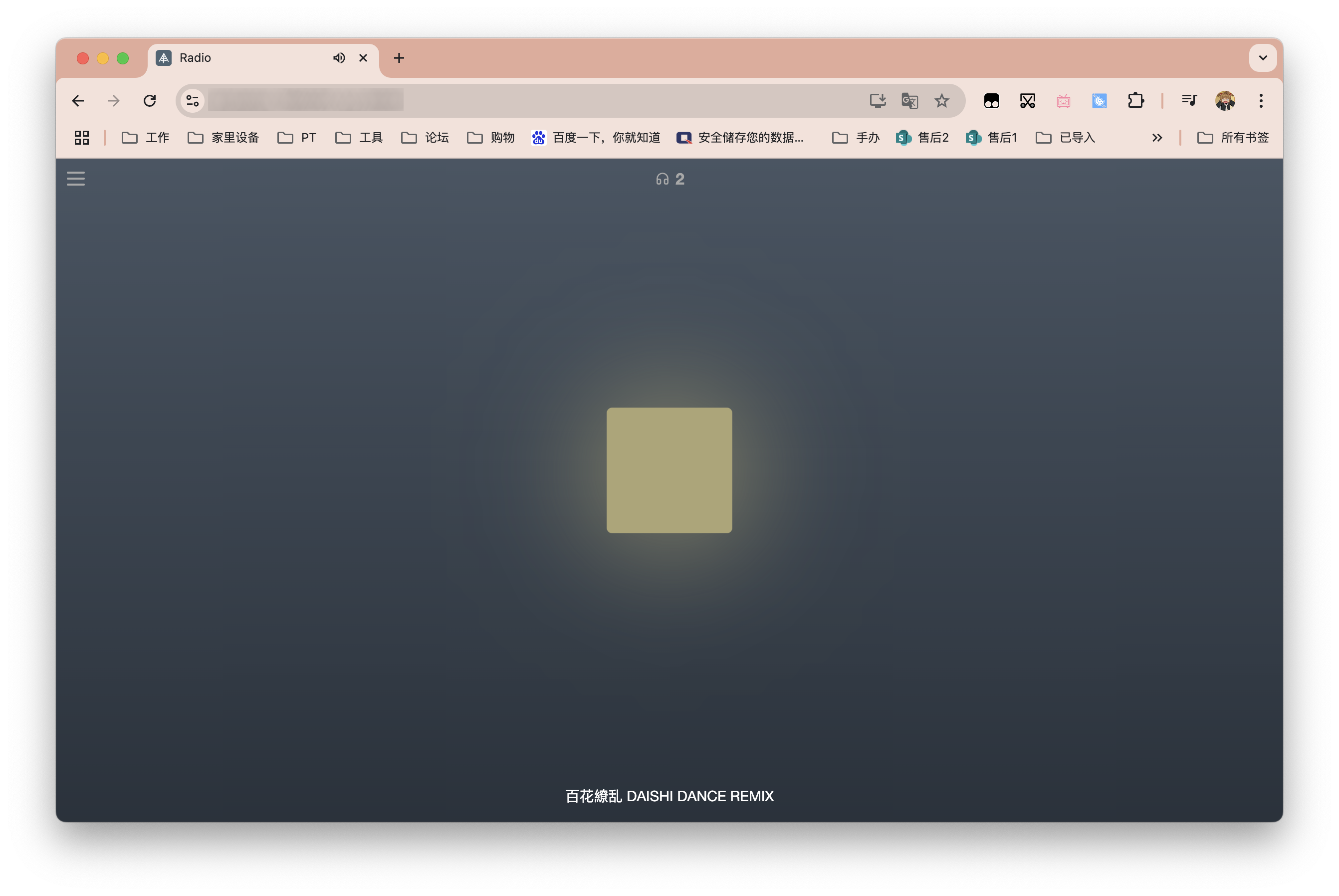Open the blue square extension icon

point(1099,101)
